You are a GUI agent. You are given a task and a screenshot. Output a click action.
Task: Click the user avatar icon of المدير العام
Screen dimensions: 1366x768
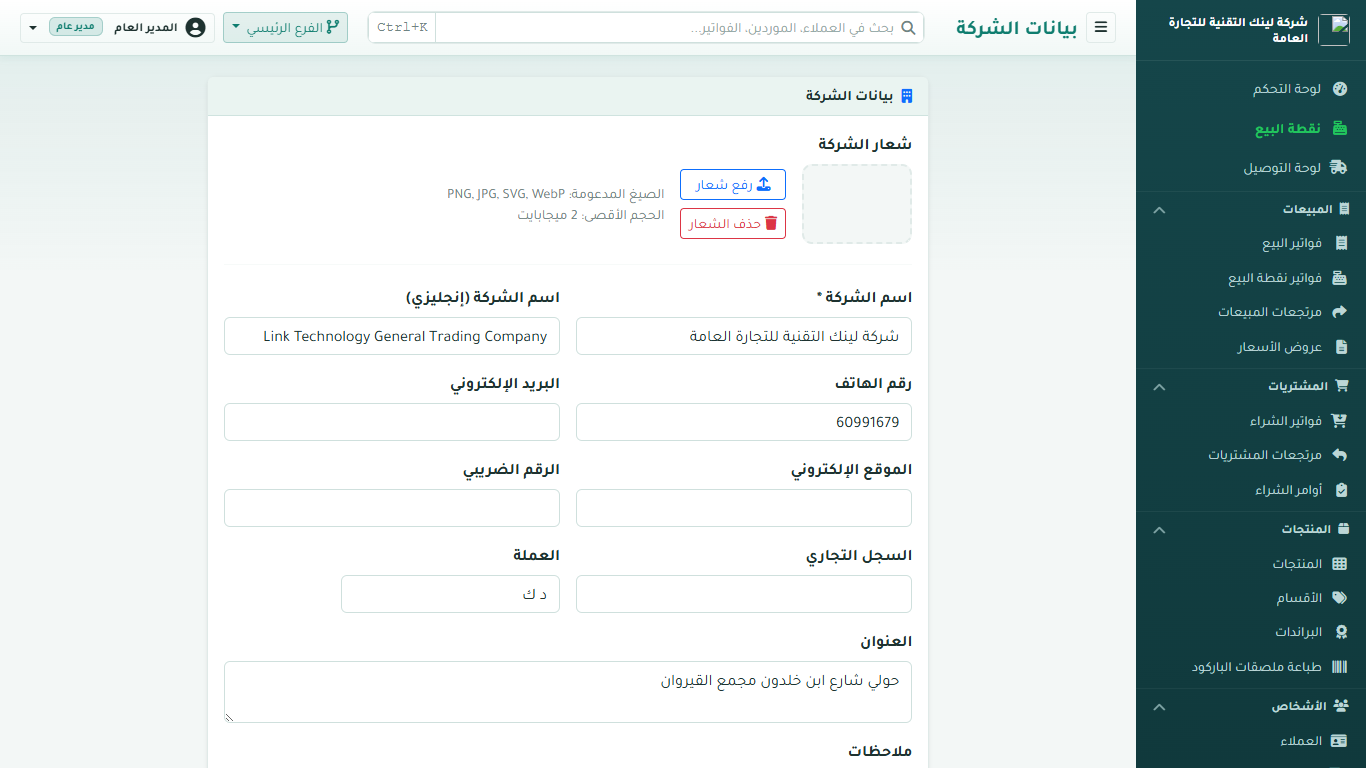point(196,27)
